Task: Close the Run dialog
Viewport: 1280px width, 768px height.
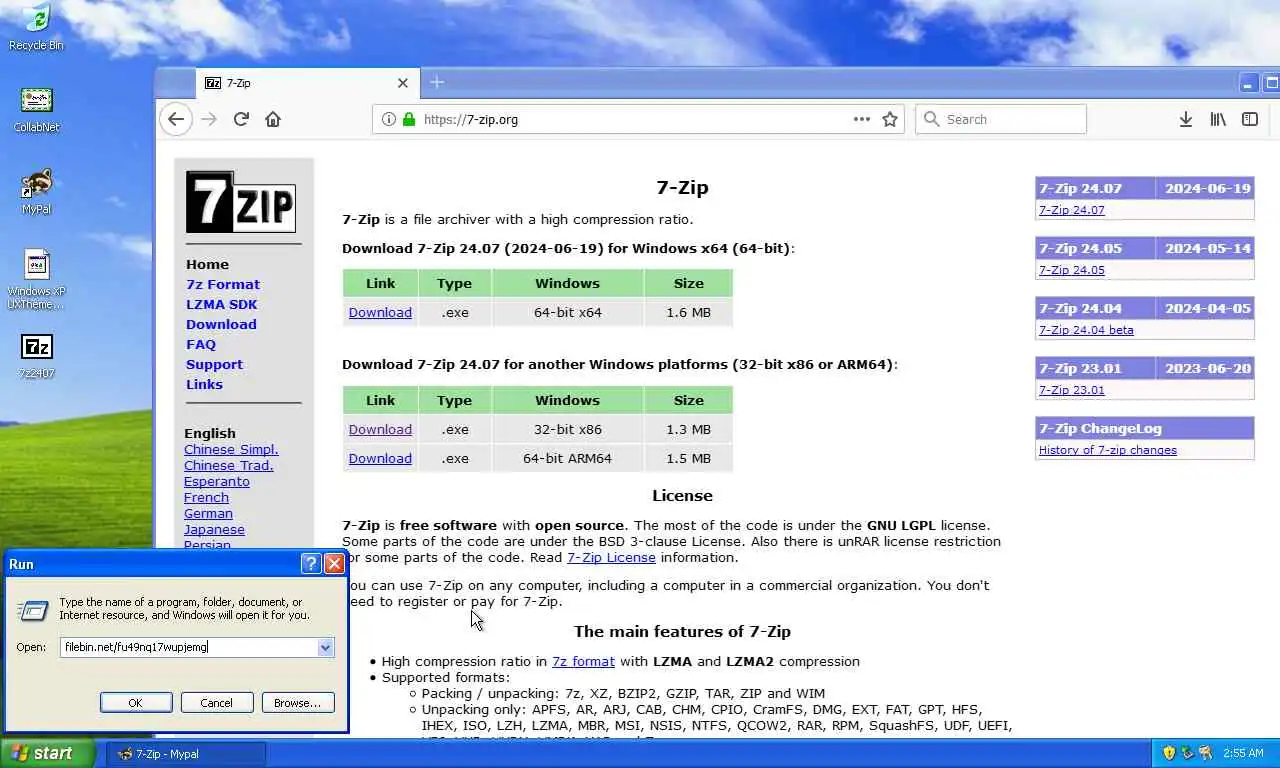Action: click(x=335, y=564)
